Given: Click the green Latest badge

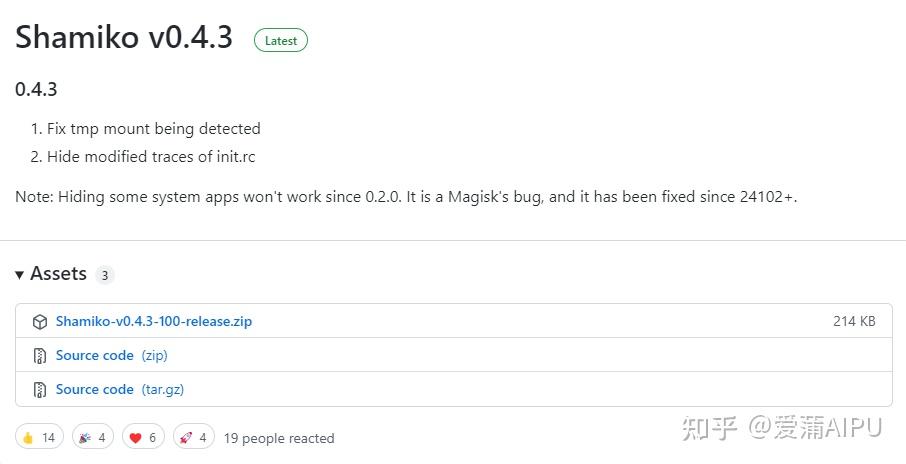Looking at the screenshot, I should (281, 41).
